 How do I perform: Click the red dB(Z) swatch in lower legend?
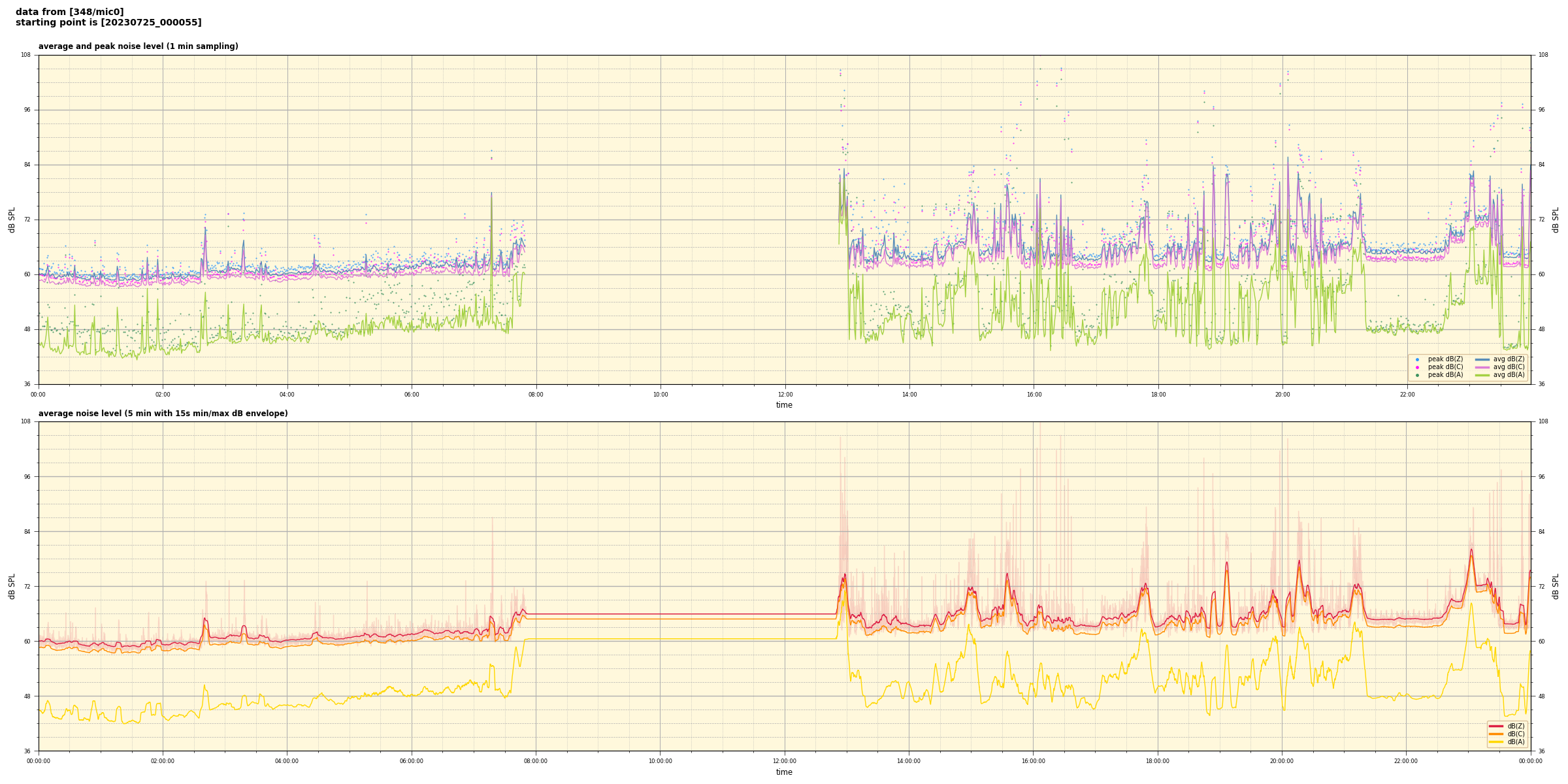pos(1496,726)
